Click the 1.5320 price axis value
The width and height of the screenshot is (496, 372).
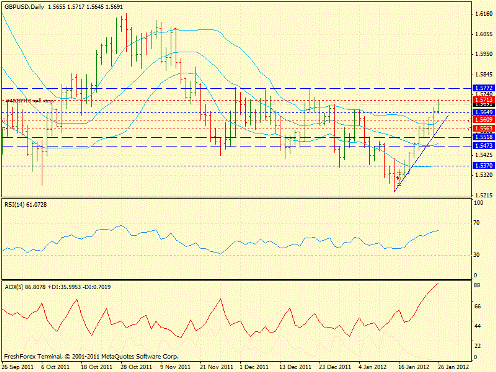[484, 175]
